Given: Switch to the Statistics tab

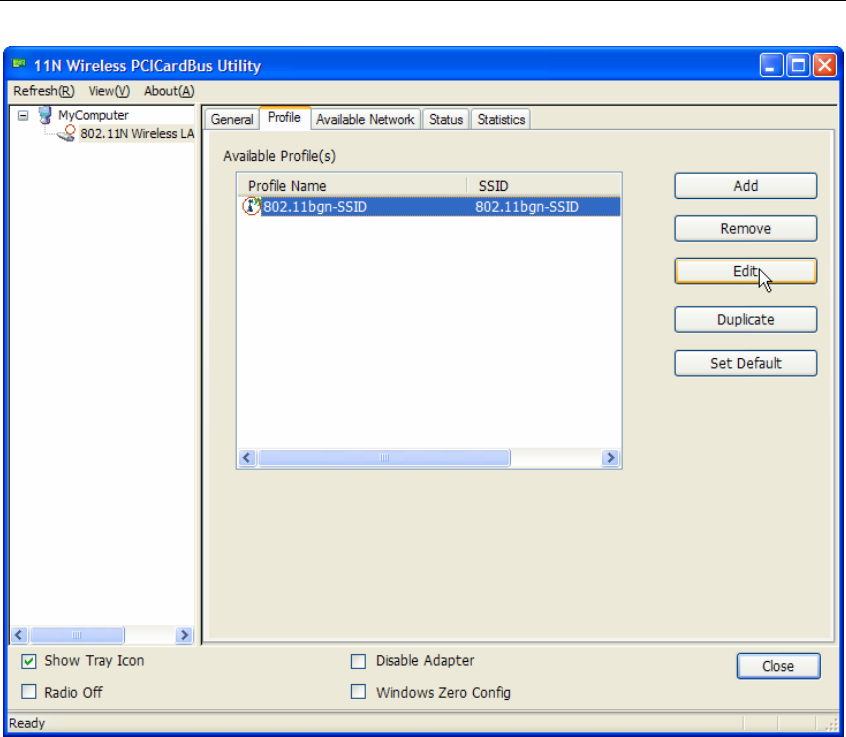Looking at the screenshot, I should pyautogui.click(x=501, y=119).
